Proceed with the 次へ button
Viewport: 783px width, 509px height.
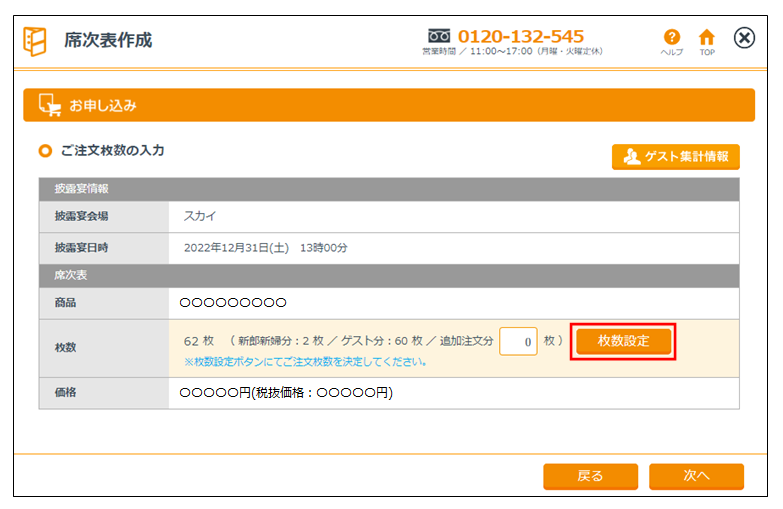tap(696, 476)
